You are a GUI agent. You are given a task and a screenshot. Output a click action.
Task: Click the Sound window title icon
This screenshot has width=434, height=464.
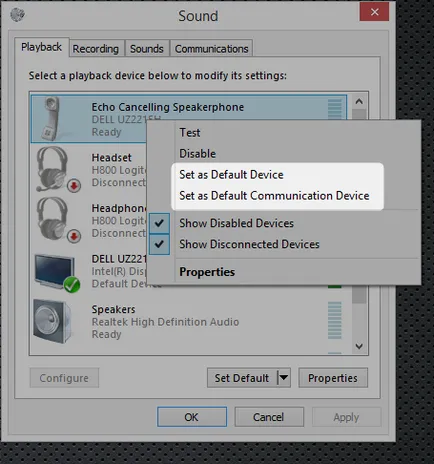pyautogui.click(x=17, y=14)
